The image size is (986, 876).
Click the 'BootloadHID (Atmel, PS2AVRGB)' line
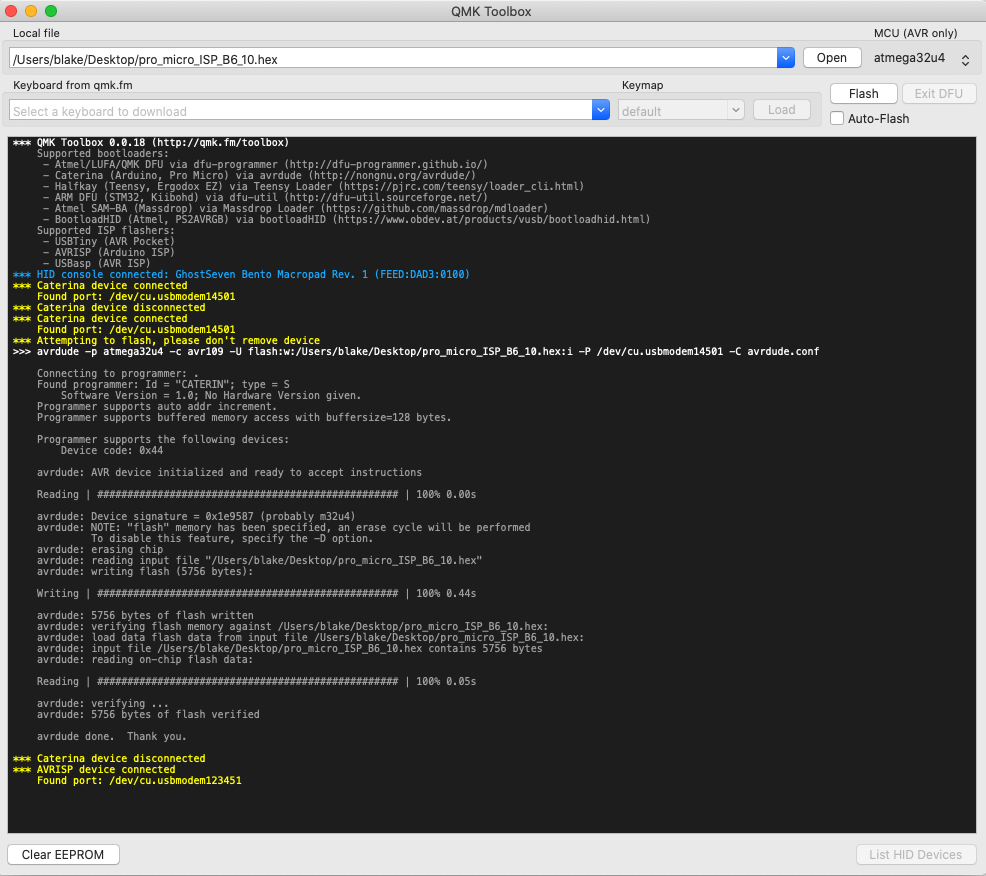[x=346, y=219]
